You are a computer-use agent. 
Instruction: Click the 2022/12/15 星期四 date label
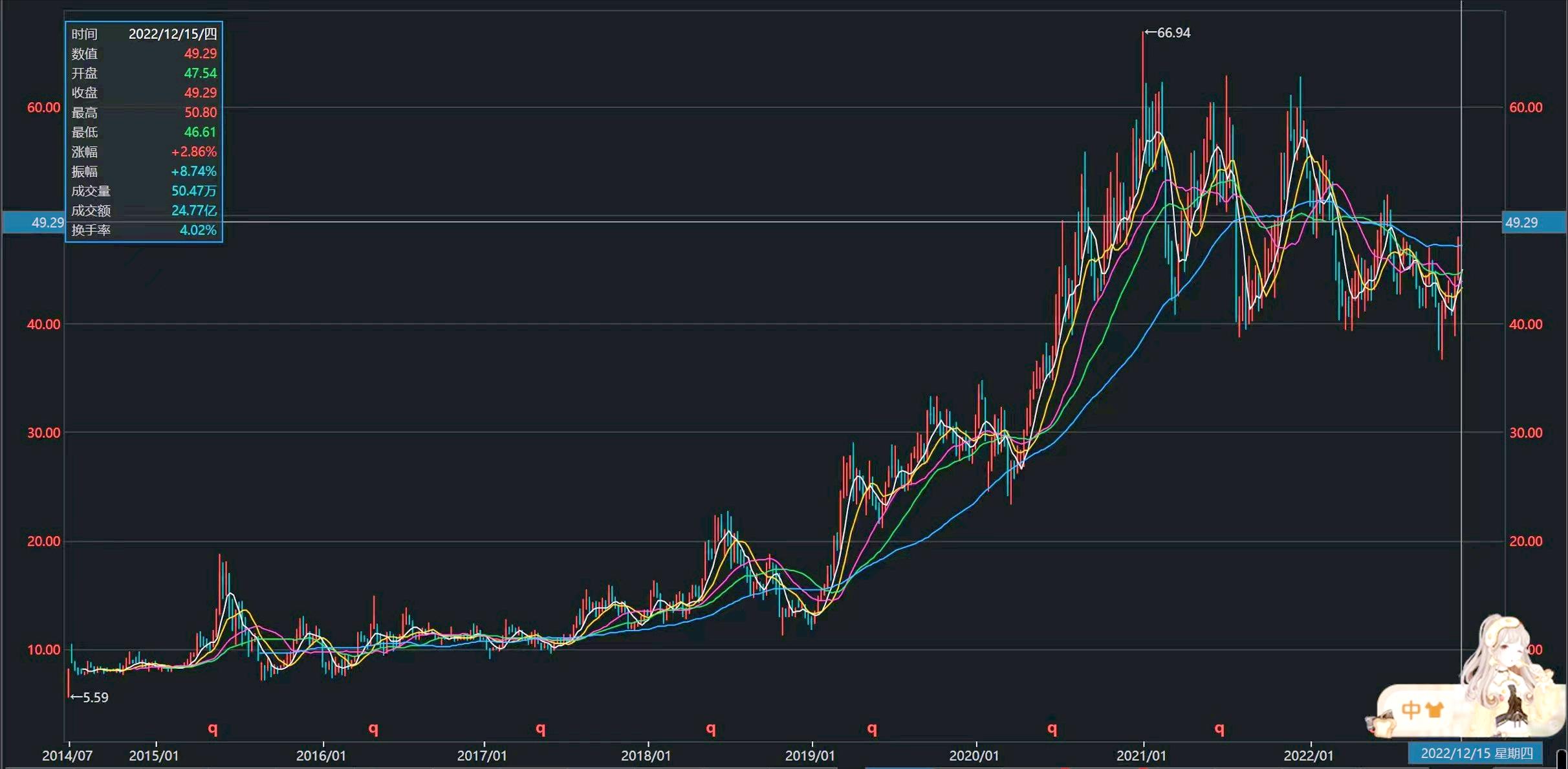(x=1476, y=753)
